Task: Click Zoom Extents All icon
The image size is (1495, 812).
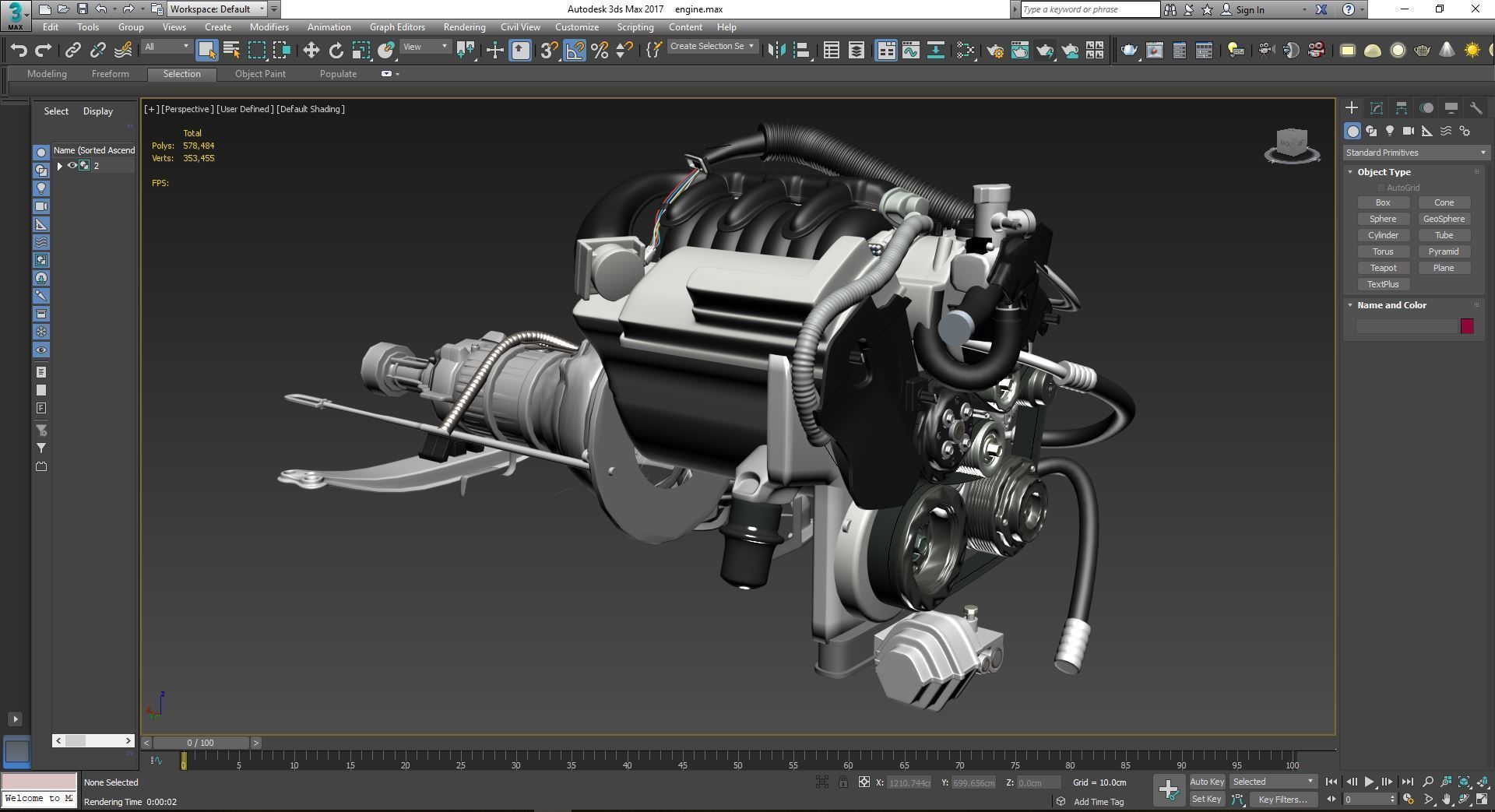Action: pos(1465,782)
